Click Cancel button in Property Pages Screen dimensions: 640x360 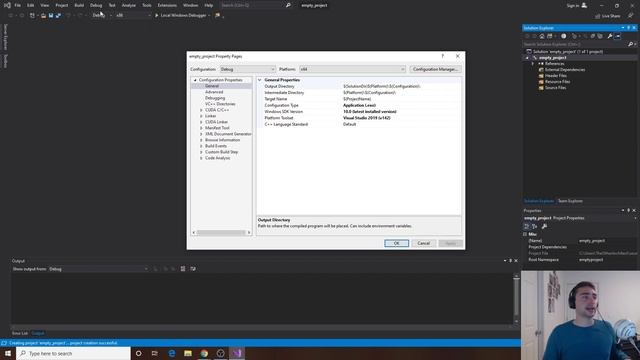(423, 243)
